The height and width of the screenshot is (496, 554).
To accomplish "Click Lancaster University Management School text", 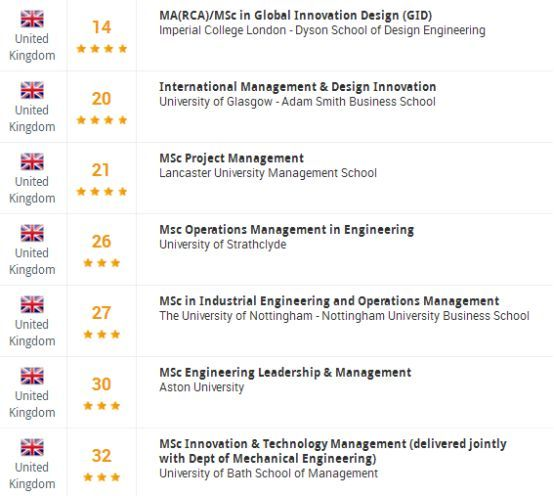I will coord(268,173).
